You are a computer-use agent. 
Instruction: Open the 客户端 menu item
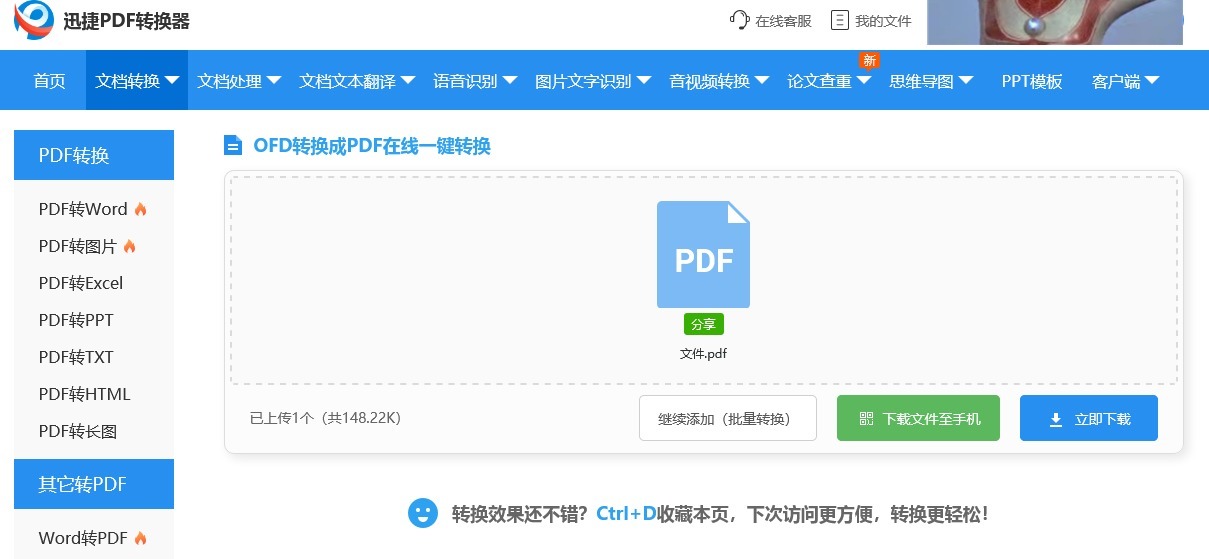click(x=1117, y=81)
